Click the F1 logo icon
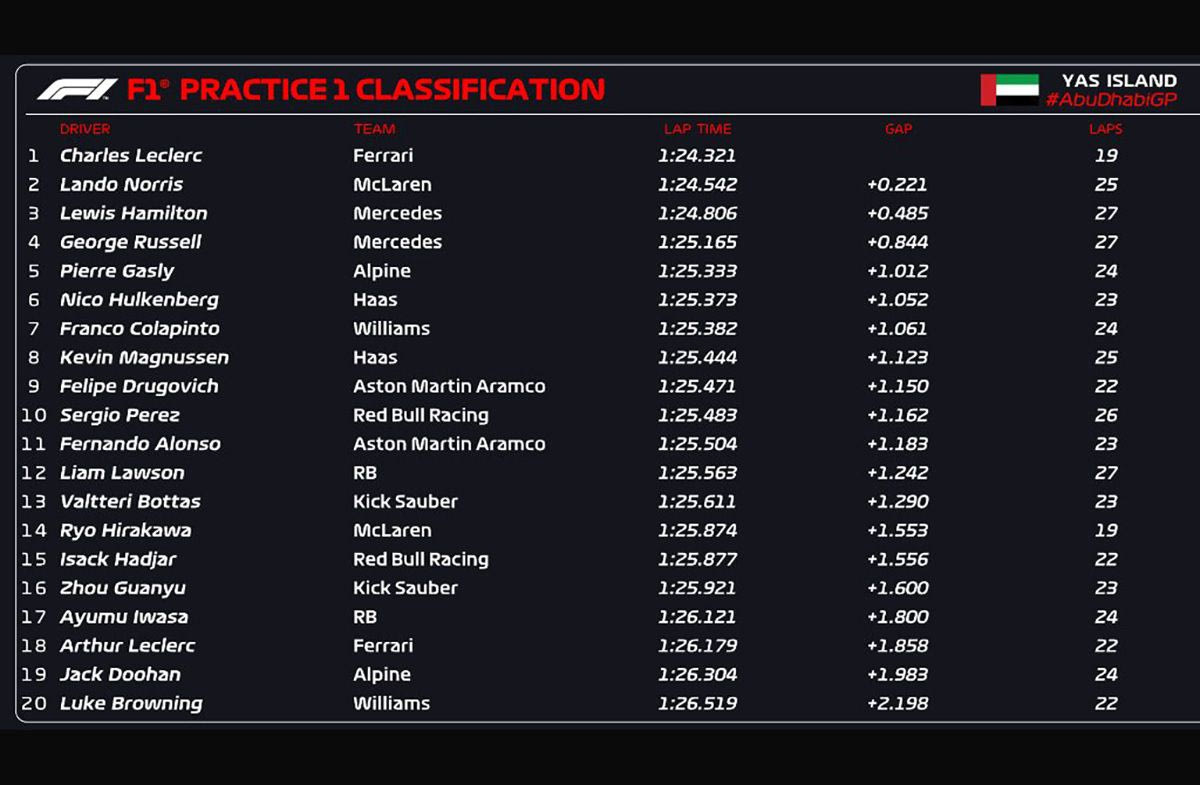Image resolution: width=1200 pixels, height=785 pixels. (77, 90)
